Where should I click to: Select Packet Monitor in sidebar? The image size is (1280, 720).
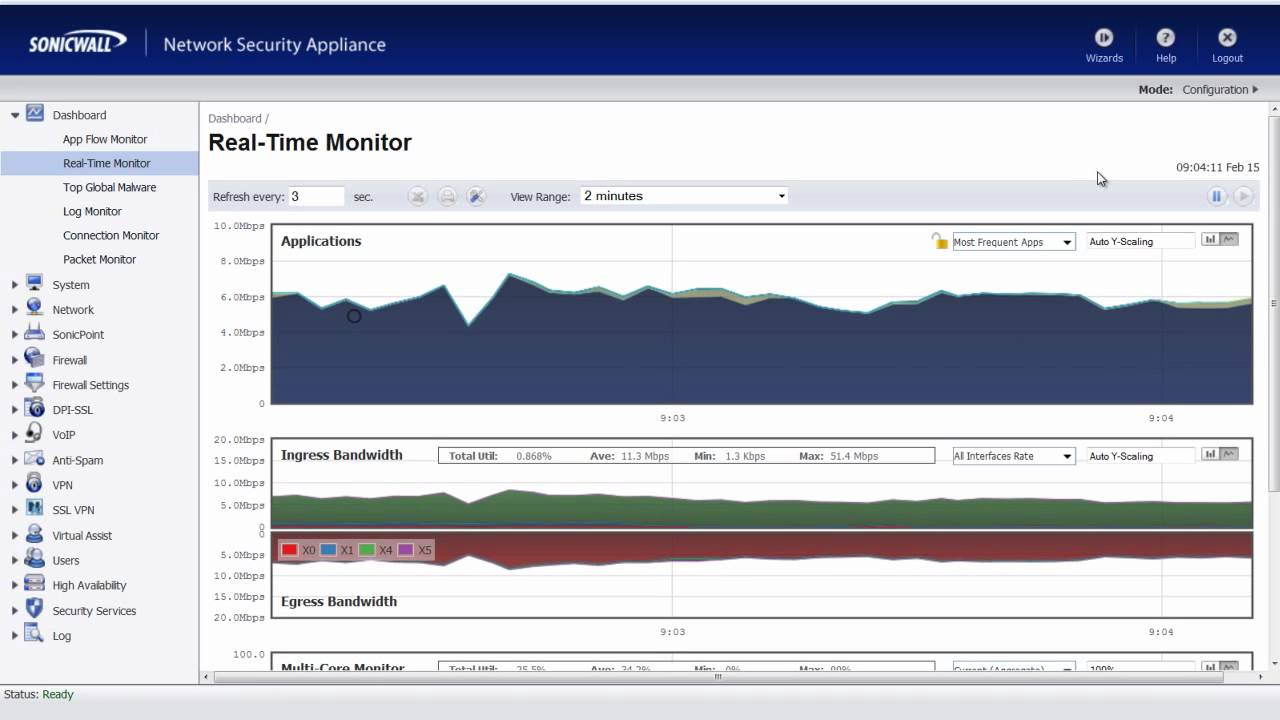(x=99, y=259)
